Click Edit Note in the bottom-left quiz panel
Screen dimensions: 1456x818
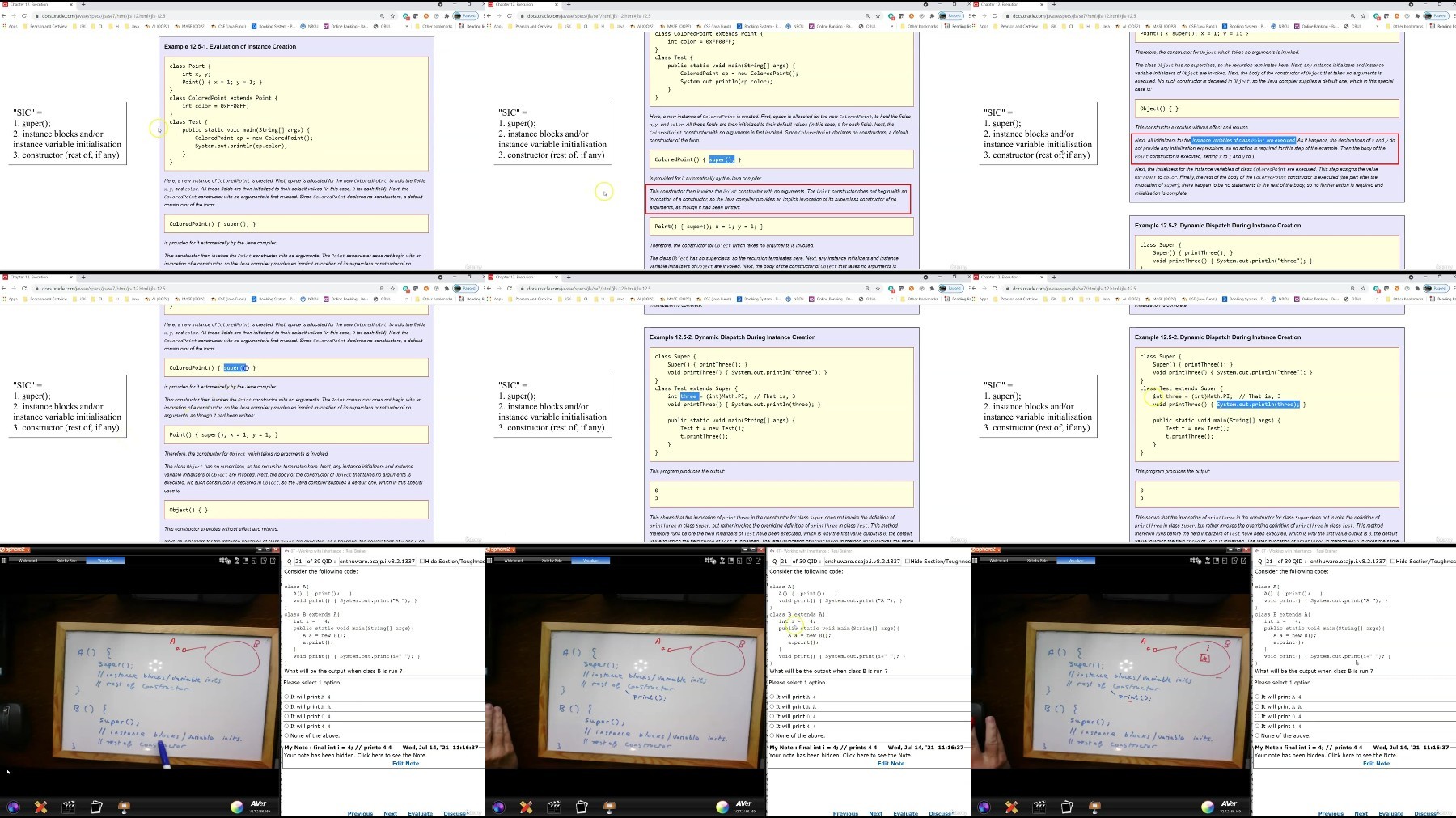[405, 763]
